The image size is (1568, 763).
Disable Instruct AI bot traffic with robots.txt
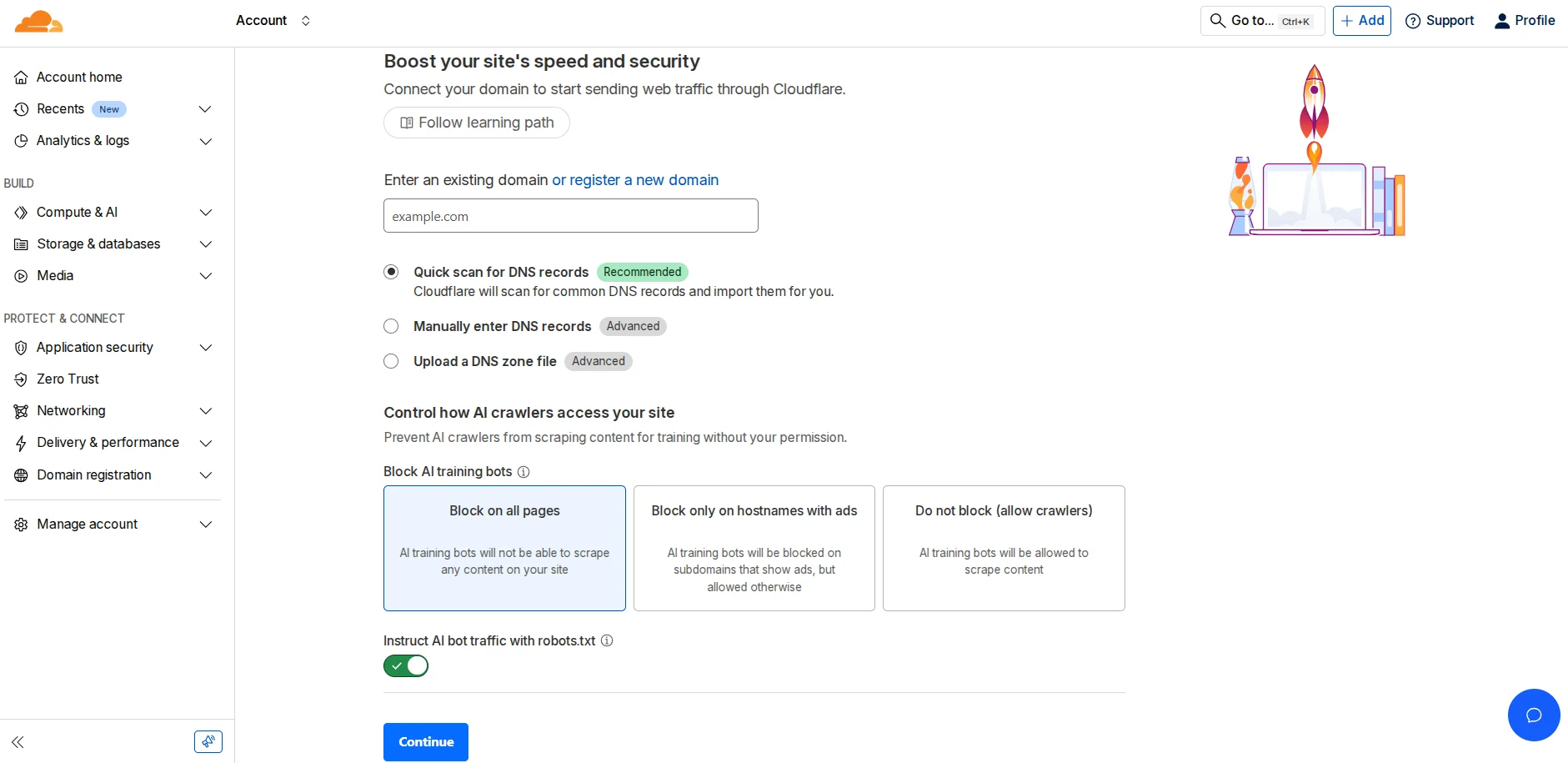tap(406, 665)
